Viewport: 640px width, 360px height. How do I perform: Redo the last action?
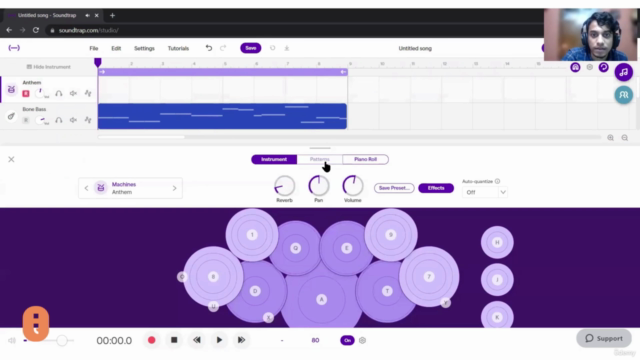pos(223,48)
